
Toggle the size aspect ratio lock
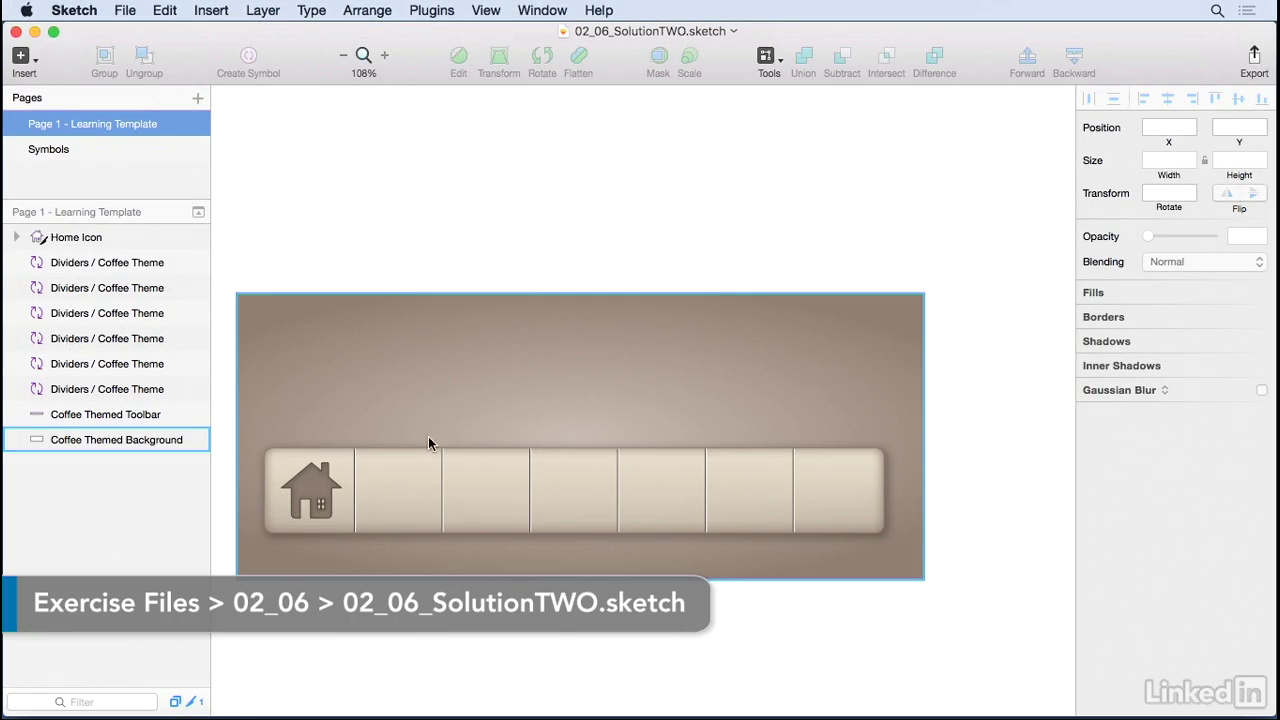[x=1205, y=160]
